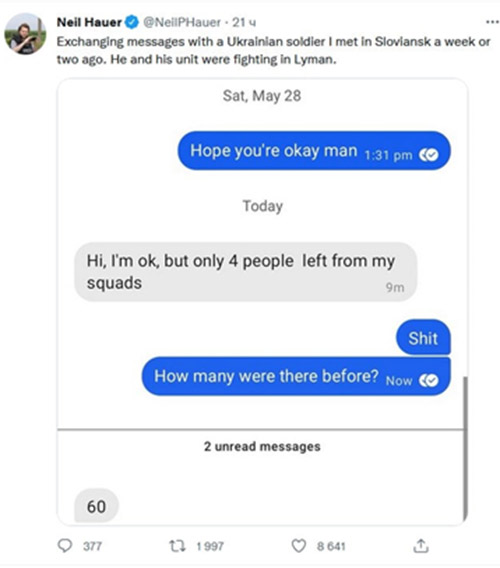Screen dimensions: 500x568
Task: Select the 'Shit' message bubble
Action: click(423, 337)
